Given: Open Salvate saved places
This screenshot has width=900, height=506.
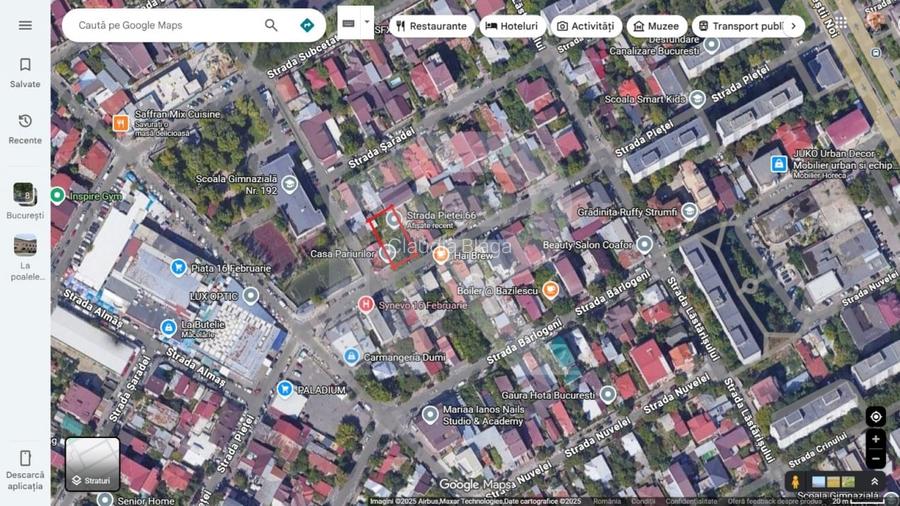Looking at the screenshot, I should tap(25, 73).
